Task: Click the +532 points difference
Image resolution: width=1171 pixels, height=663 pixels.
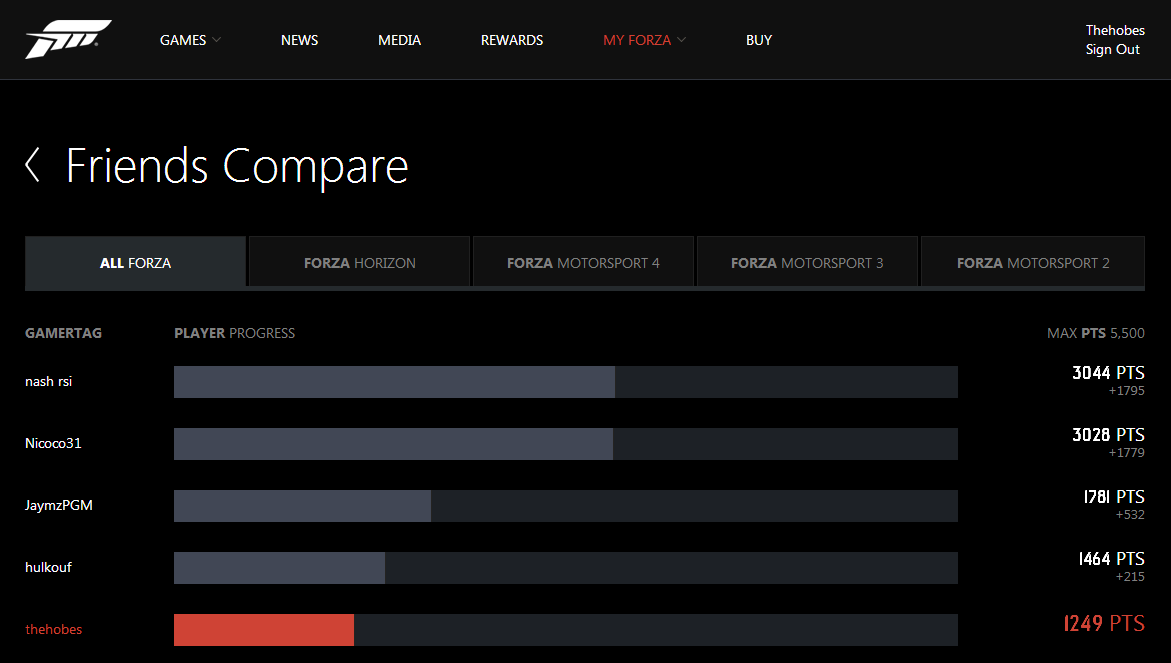Action: pos(1130,514)
